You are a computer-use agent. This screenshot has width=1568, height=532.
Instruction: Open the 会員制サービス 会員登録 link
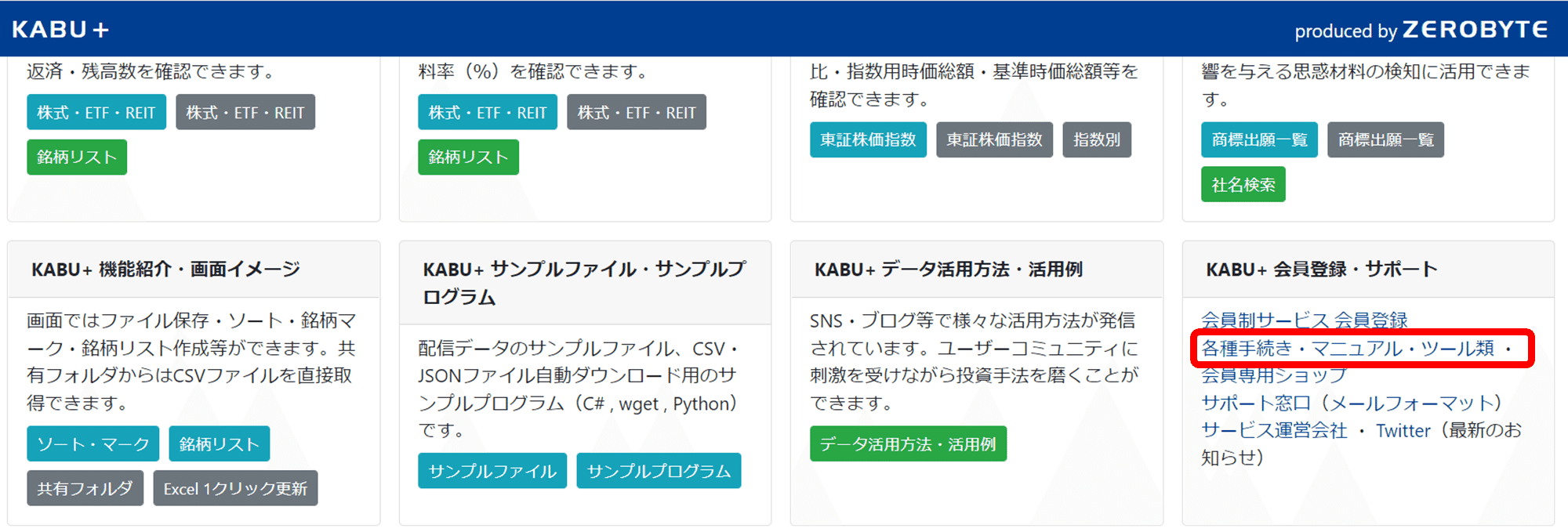[1305, 320]
